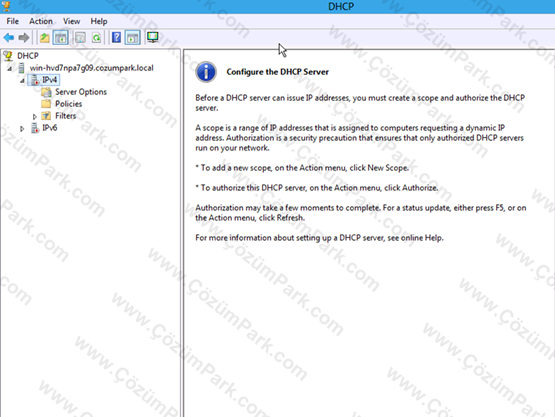This screenshot has width=555, height=417.
Task: Open the View menu
Action: pos(71,21)
